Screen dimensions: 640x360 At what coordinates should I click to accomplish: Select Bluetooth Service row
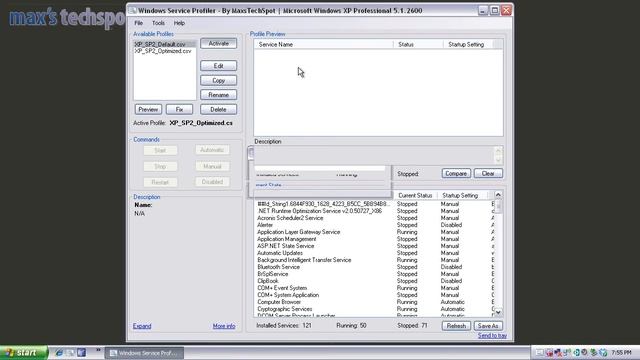(x=373, y=267)
